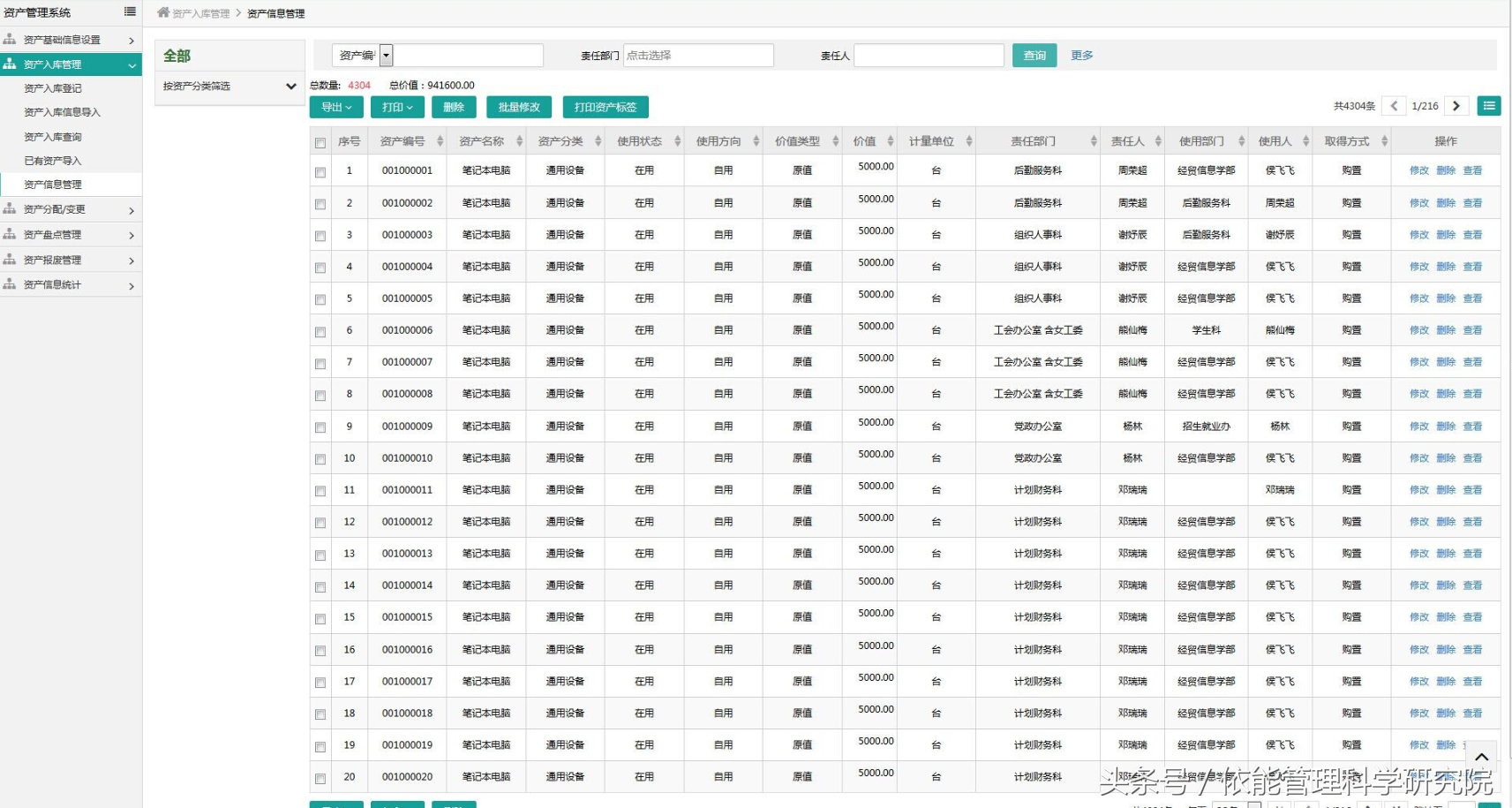Click the 责任人 input field
The image size is (1512, 808).
tap(929, 56)
